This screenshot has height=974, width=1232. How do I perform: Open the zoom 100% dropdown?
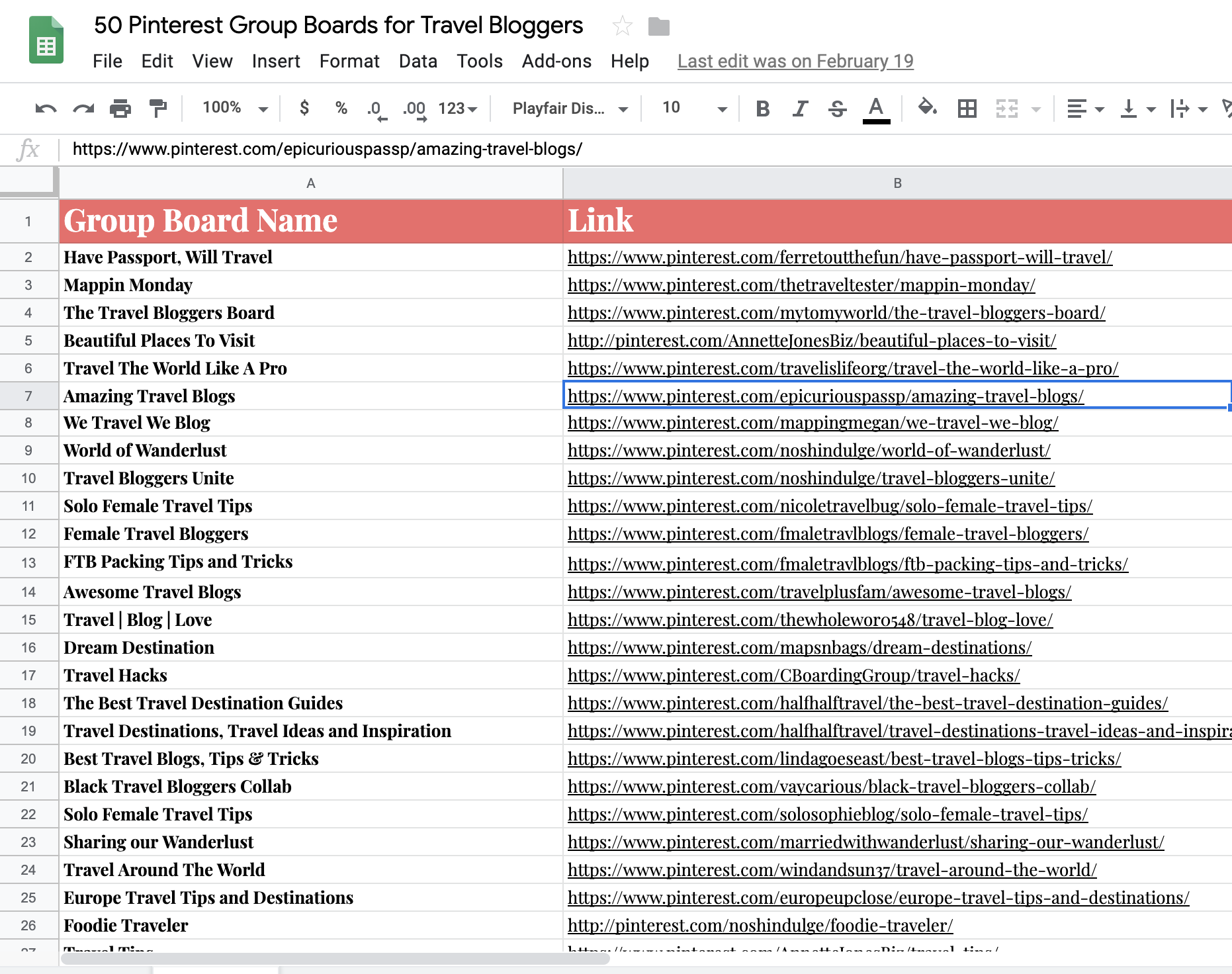[x=235, y=108]
